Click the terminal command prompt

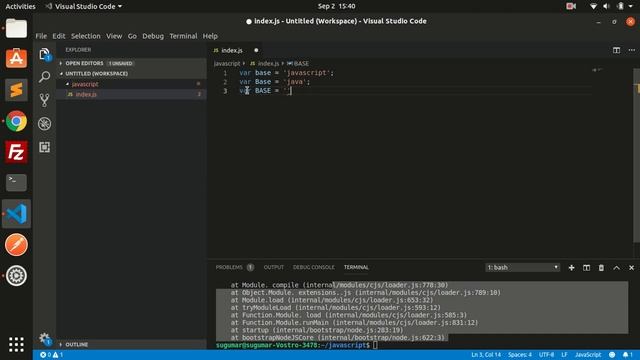pyautogui.click(x=297, y=345)
